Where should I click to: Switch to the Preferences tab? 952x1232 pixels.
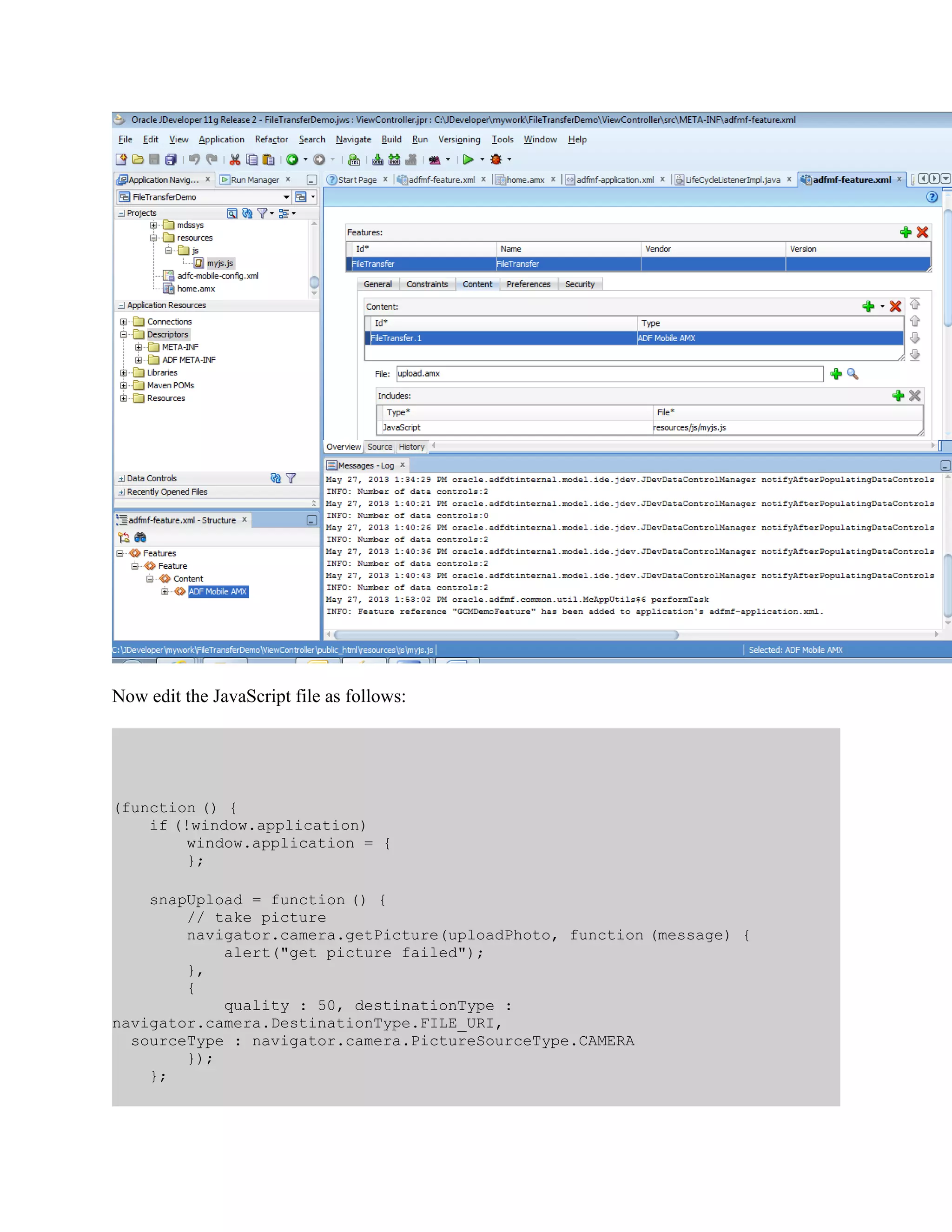point(529,285)
